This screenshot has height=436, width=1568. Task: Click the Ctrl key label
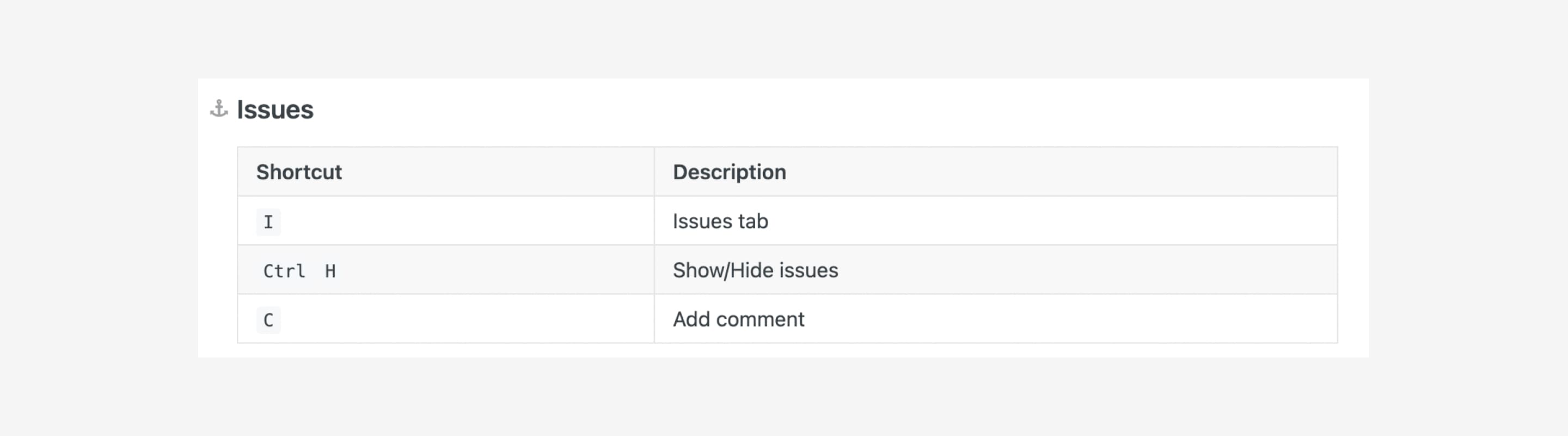[x=284, y=270]
